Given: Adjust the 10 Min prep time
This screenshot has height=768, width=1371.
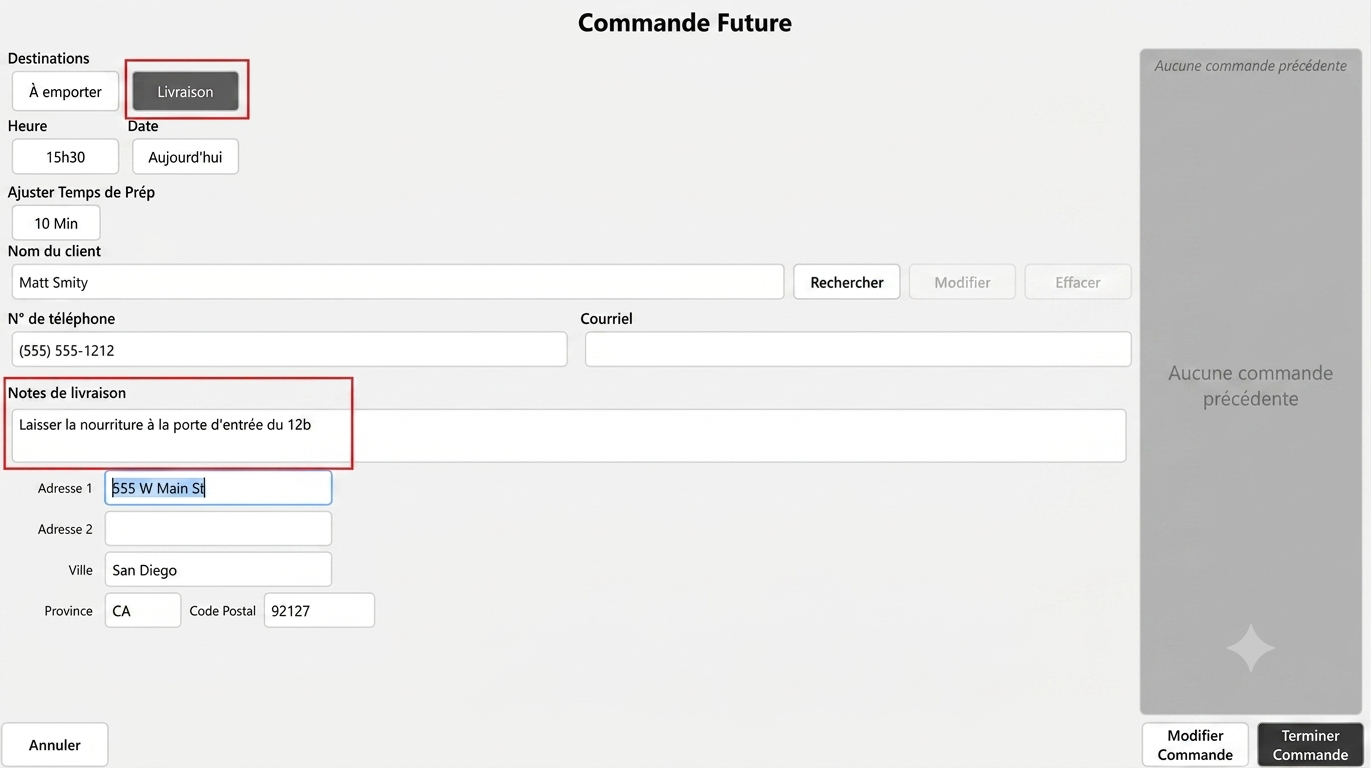Looking at the screenshot, I should (56, 223).
